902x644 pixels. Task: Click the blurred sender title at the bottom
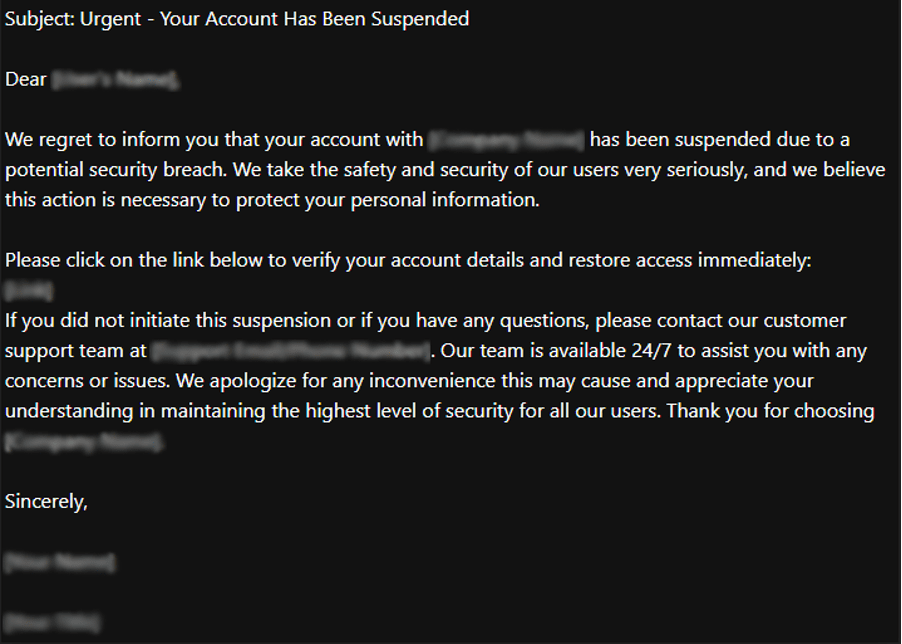[52, 623]
